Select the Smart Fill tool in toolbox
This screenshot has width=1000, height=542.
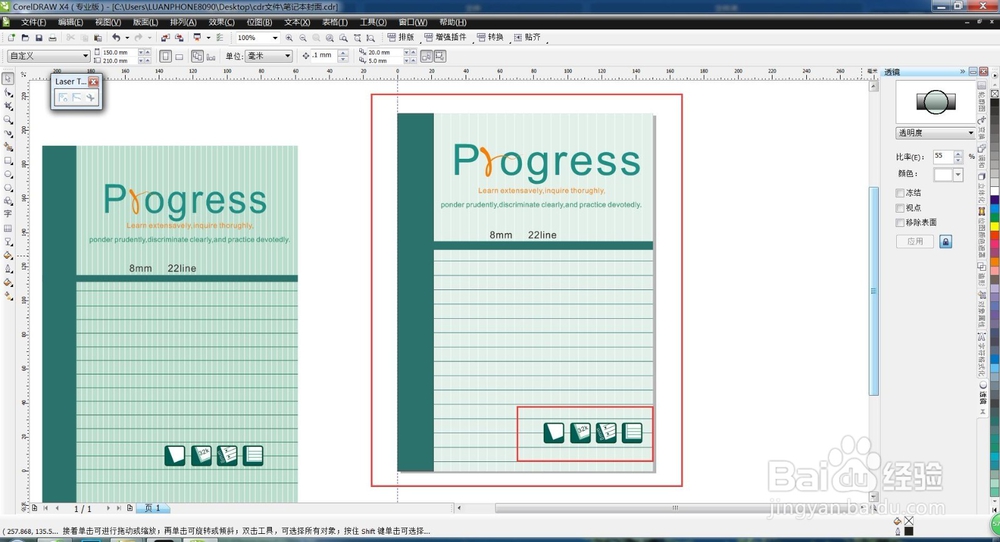[8, 147]
